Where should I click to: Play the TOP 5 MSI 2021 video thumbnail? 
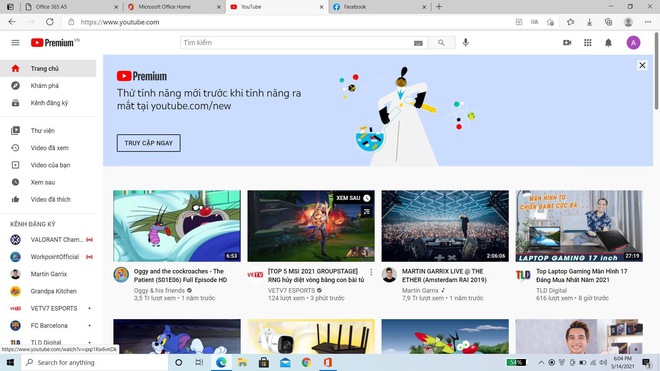click(311, 226)
